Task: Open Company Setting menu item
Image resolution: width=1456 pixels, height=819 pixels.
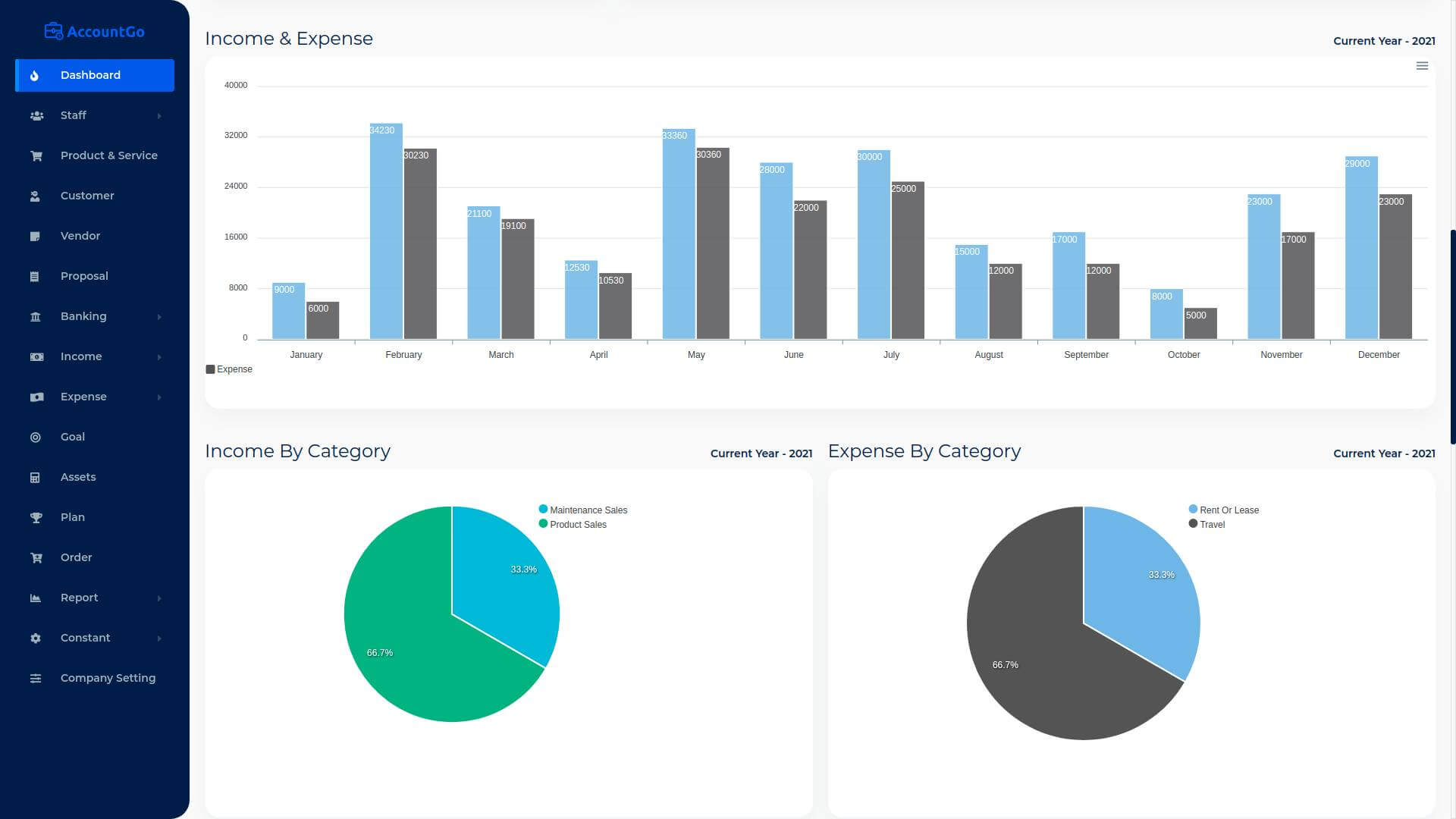Action: pos(107,677)
